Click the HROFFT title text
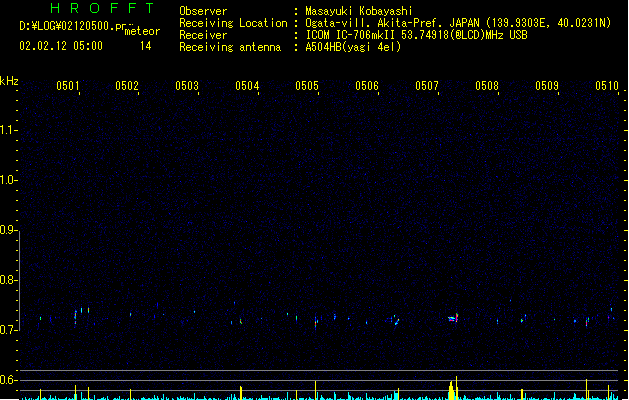The height and width of the screenshot is (400, 629). click(103, 8)
